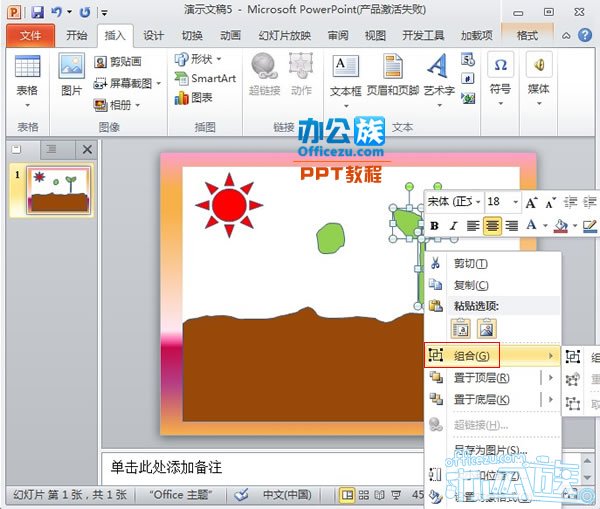Open the 文件 file tab
This screenshot has height=509, width=600.
[x=31, y=36]
